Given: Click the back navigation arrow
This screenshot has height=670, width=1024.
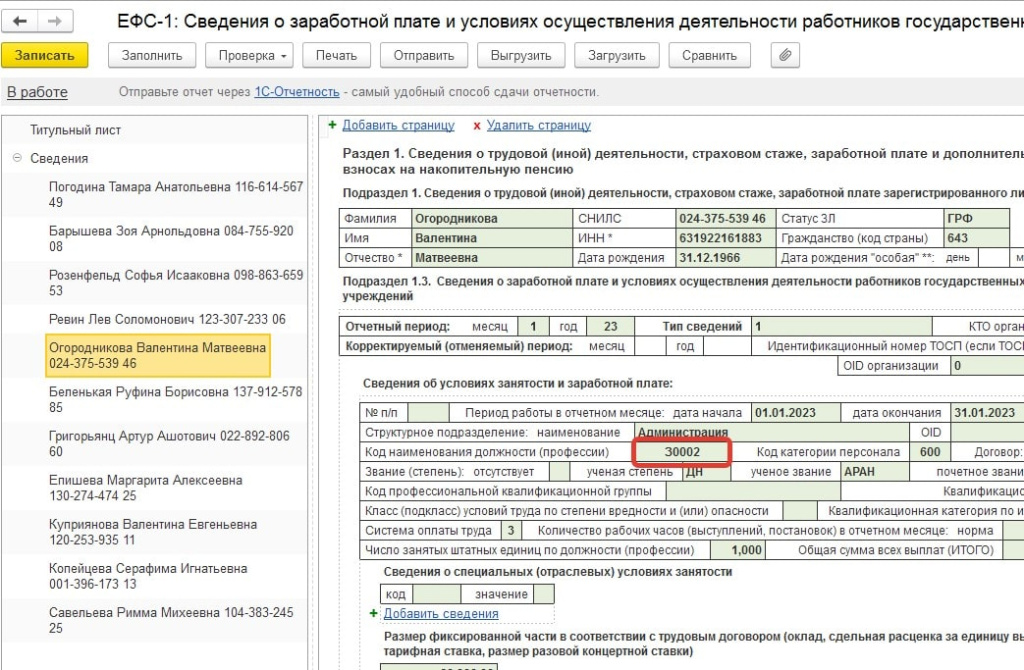Looking at the screenshot, I should click(21, 21).
